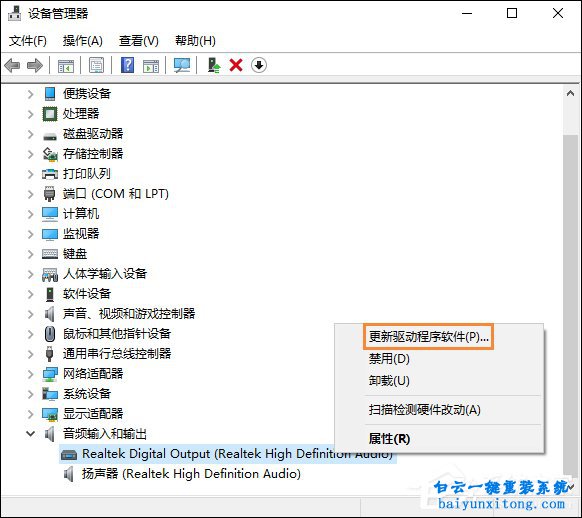Viewport: 582px width, 518px height.
Task: Click the 便携设备 device icon
Action: coord(50,94)
